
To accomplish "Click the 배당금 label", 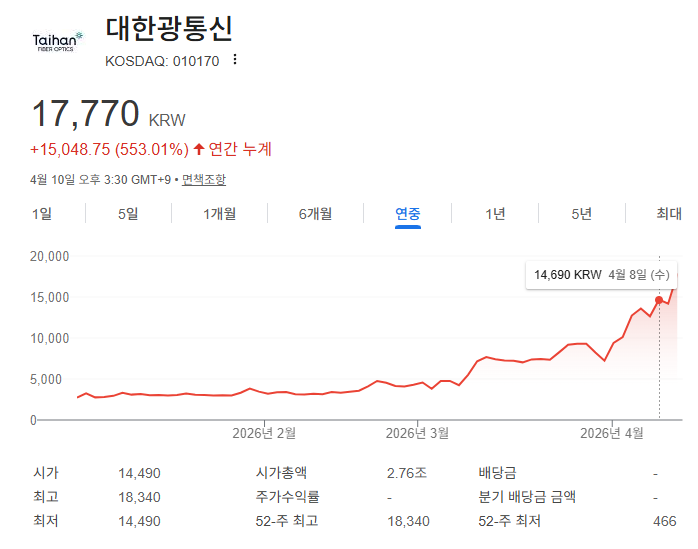I will pyautogui.click(x=497, y=473).
